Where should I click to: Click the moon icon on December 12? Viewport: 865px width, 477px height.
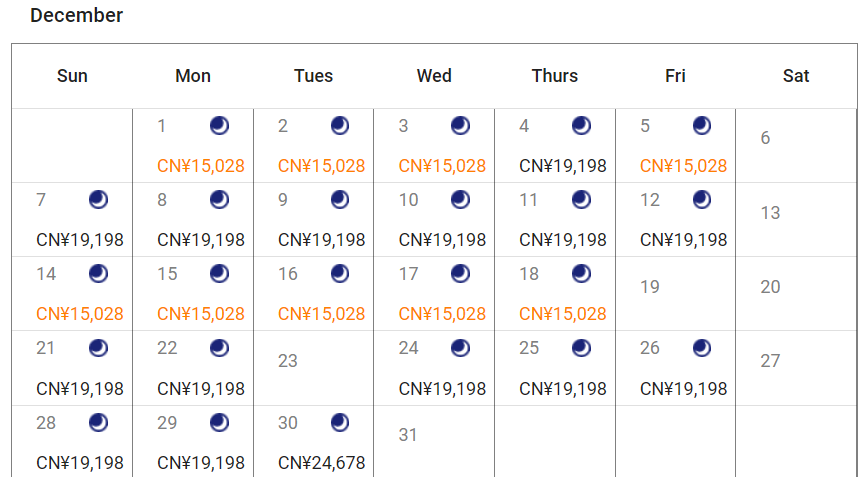702,200
